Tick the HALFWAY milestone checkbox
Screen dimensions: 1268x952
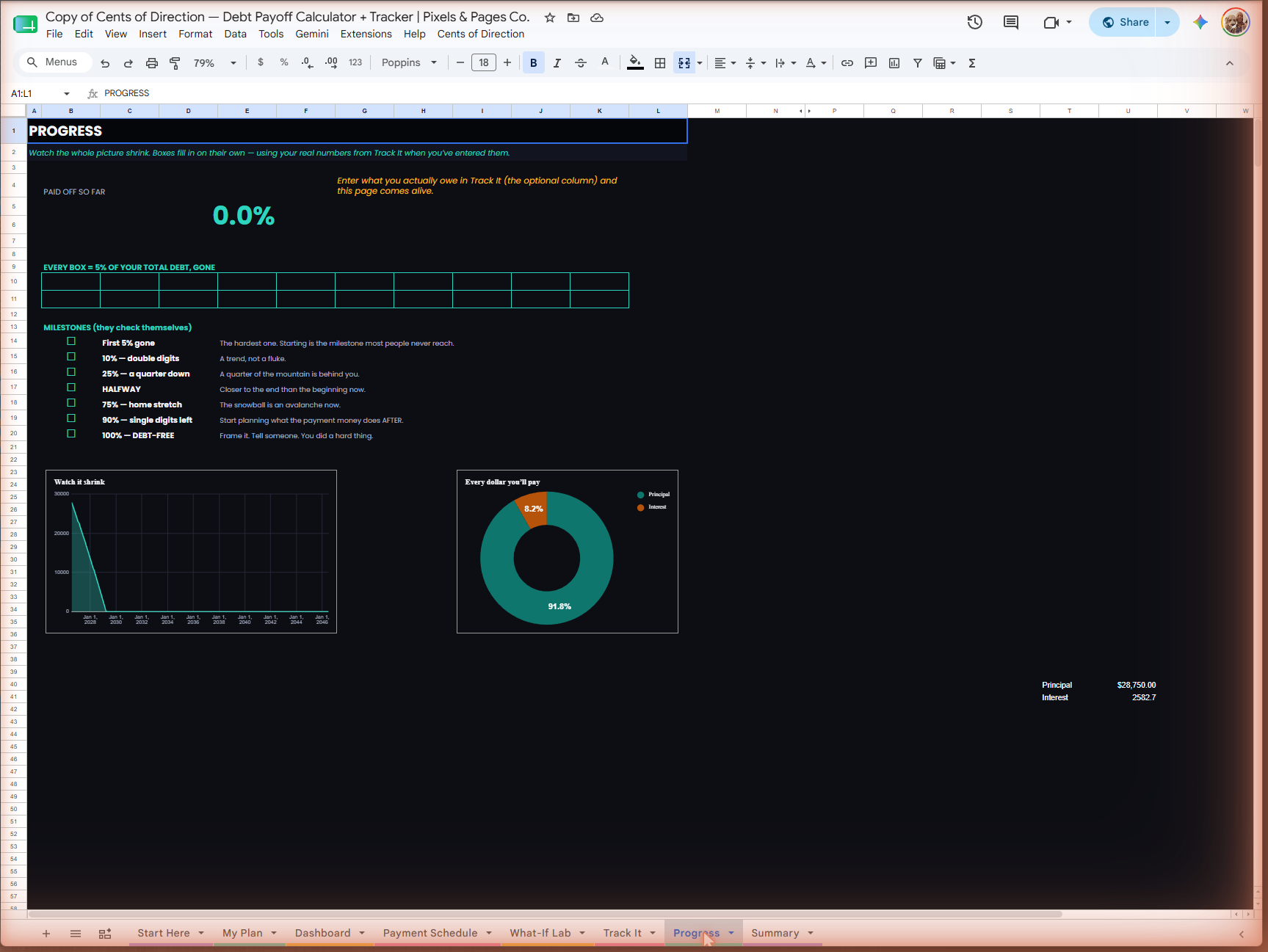click(x=71, y=388)
